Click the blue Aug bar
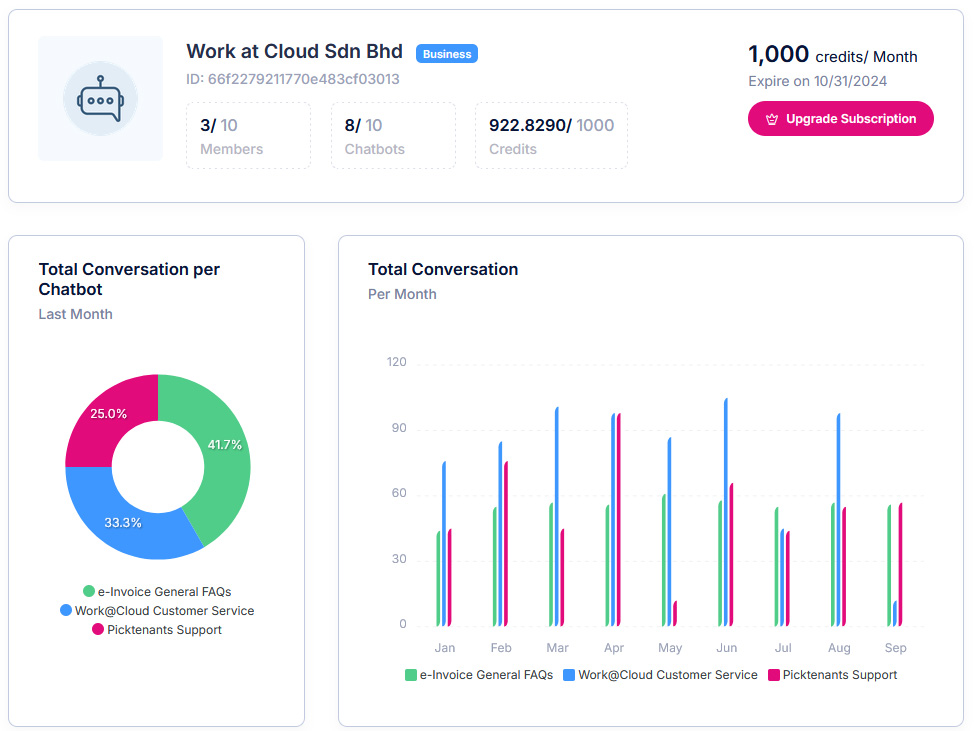Image resolution: width=974 pixels, height=731 pixels. coord(839,520)
